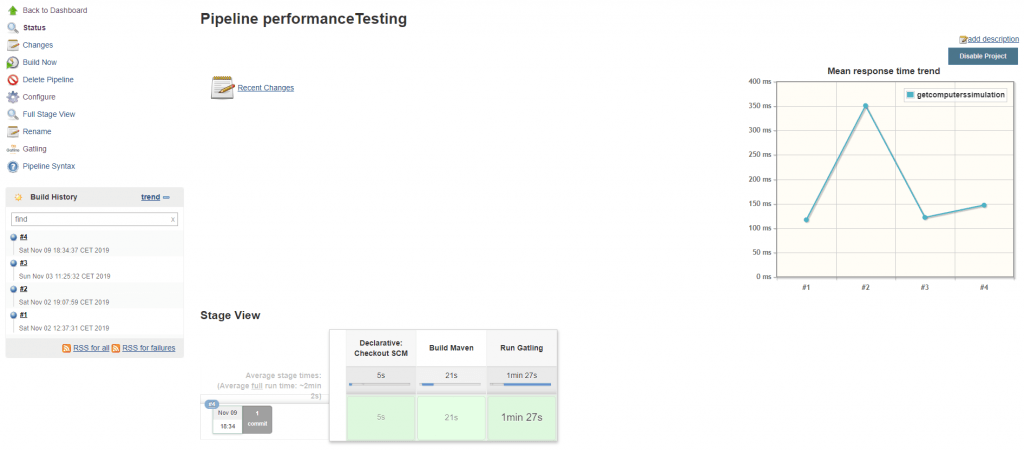The width and height of the screenshot is (1024, 450).
Task: Open the Changes sidebar item
Action: click(x=38, y=45)
